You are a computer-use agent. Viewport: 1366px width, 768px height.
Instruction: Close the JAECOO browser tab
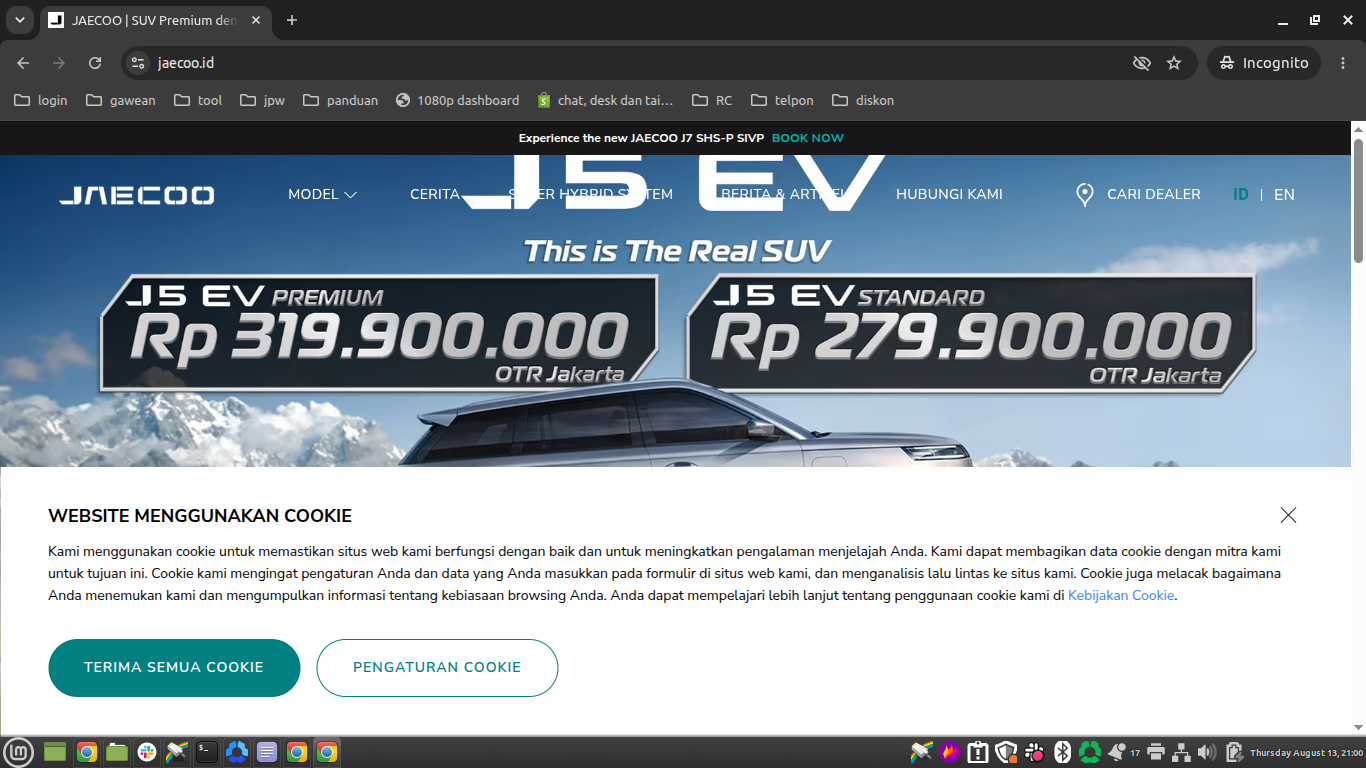pyautogui.click(x=258, y=20)
